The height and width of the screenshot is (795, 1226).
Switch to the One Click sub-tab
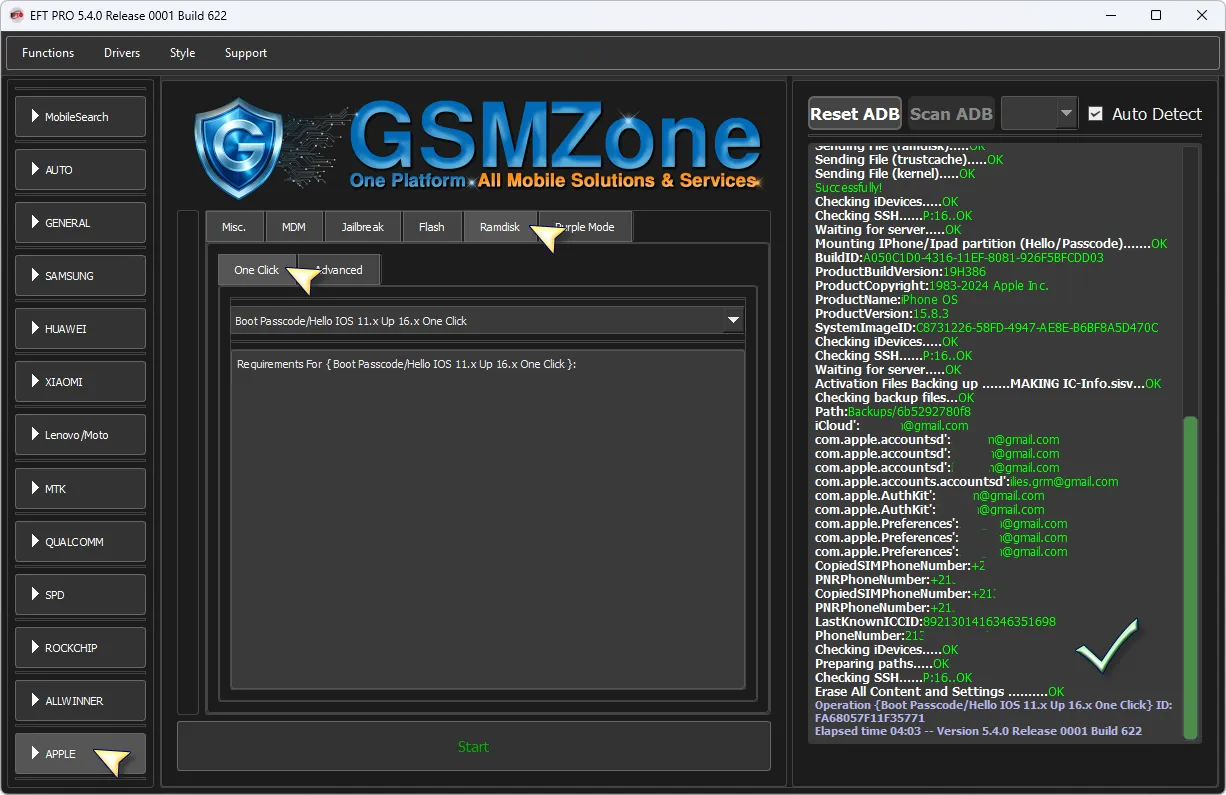coord(256,270)
